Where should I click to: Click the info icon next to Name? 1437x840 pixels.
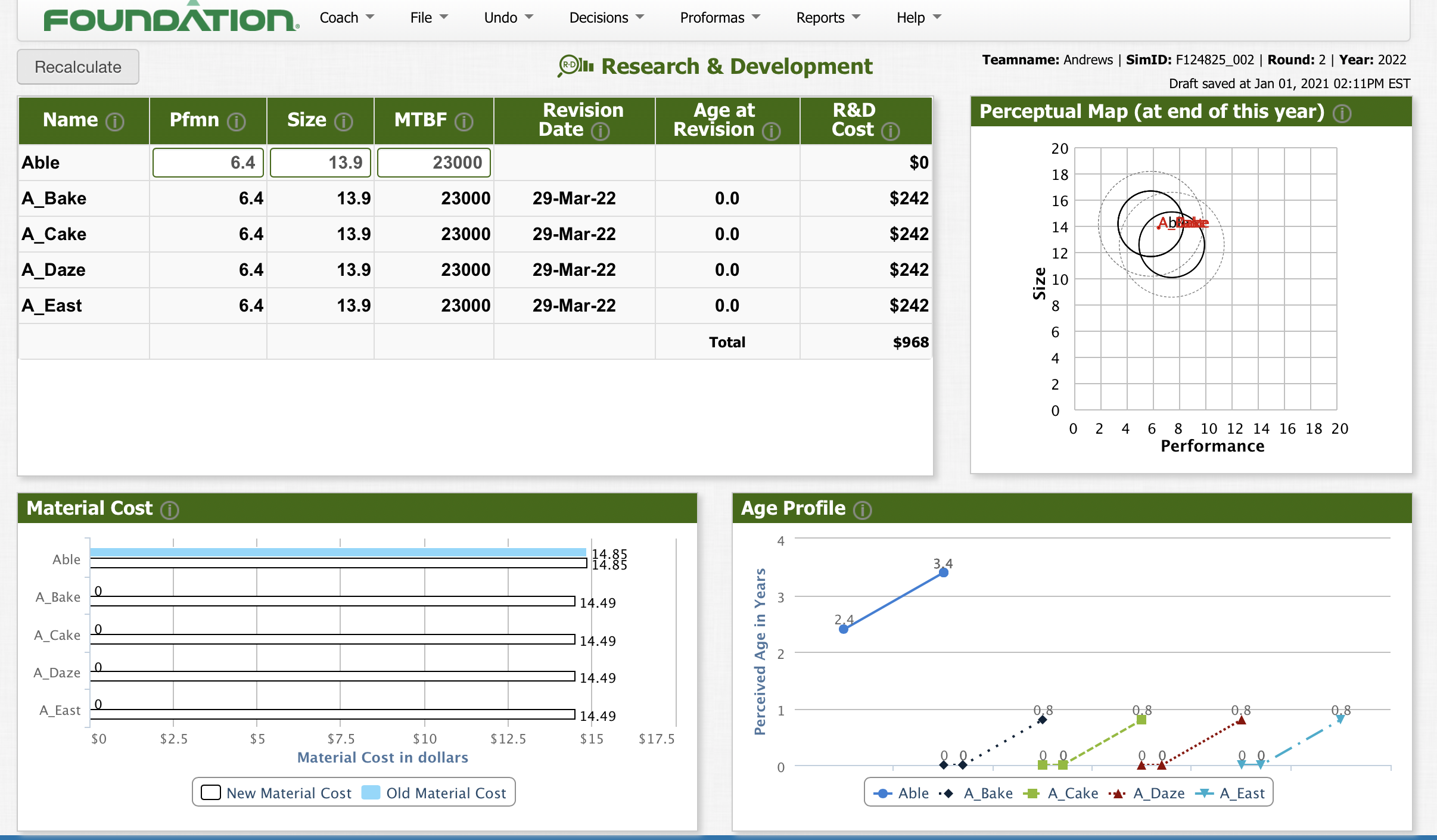114,122
